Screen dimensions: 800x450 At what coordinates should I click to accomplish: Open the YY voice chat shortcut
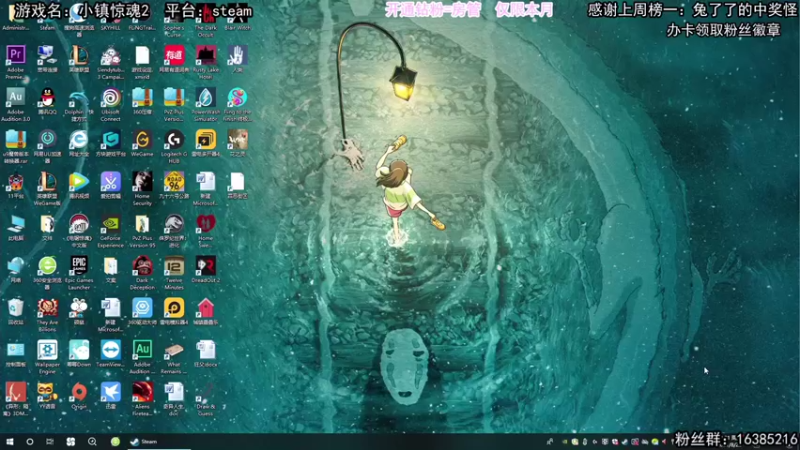47,392
